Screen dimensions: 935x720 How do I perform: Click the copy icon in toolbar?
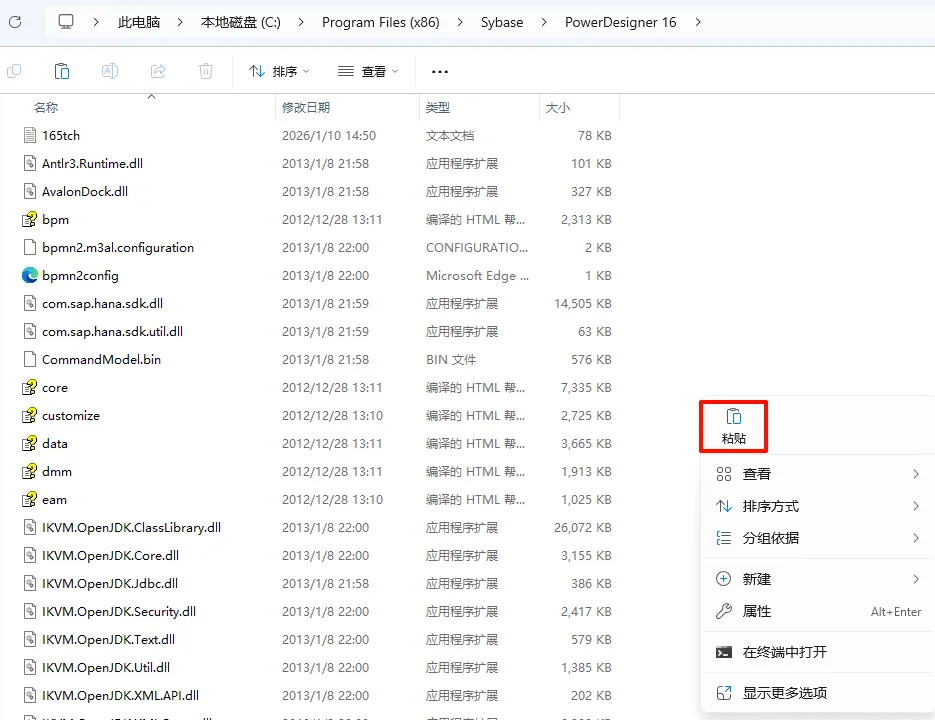(x=14, y=71)
